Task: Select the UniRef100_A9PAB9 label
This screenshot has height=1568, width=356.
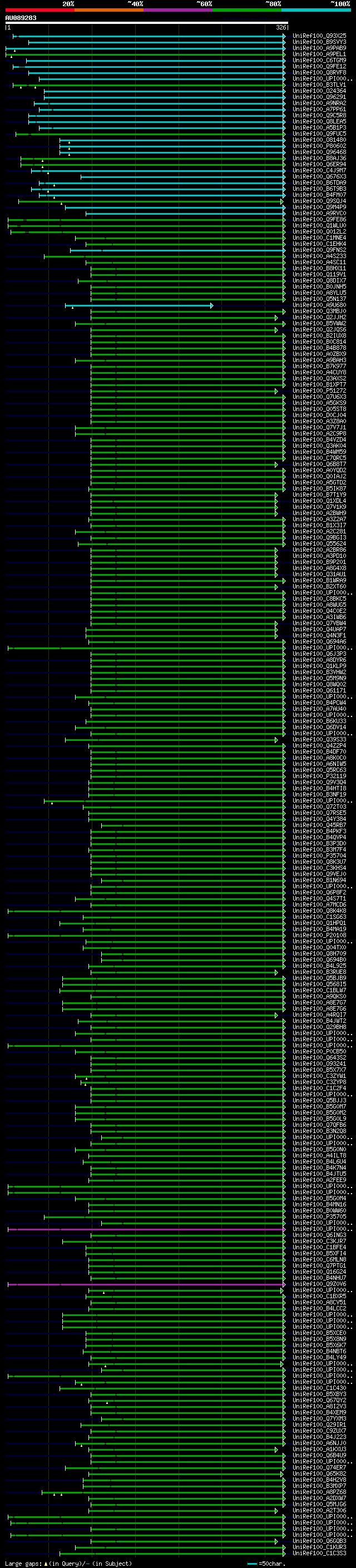Action: [x=319, y=48]
